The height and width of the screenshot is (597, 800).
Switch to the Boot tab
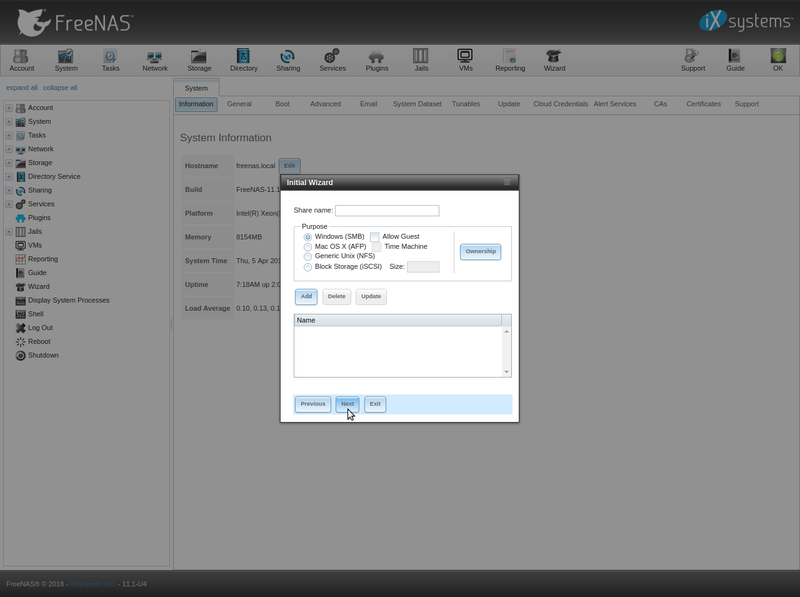[282, 104]
